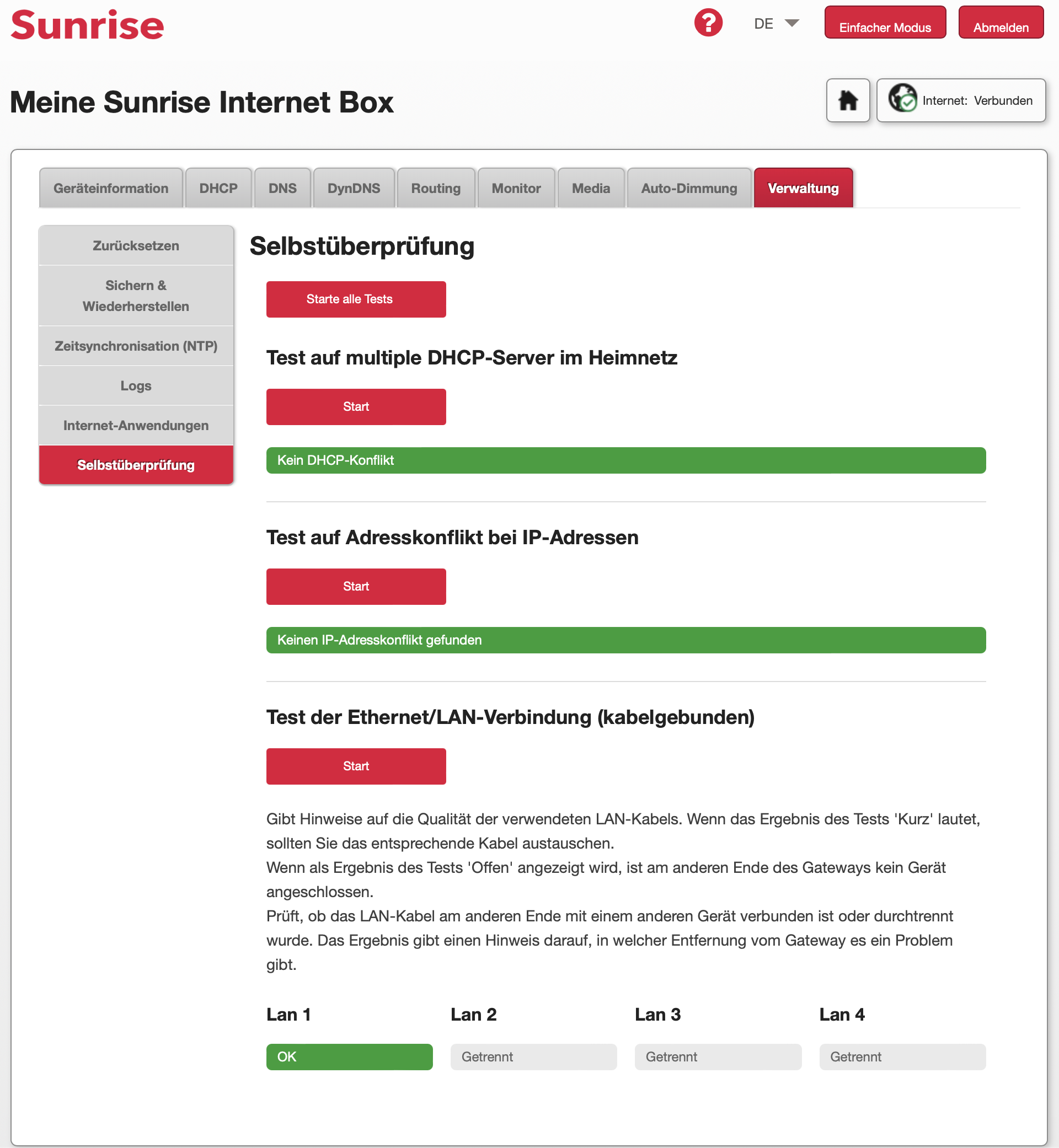Open the DE language dropdown

coord(775,24)
